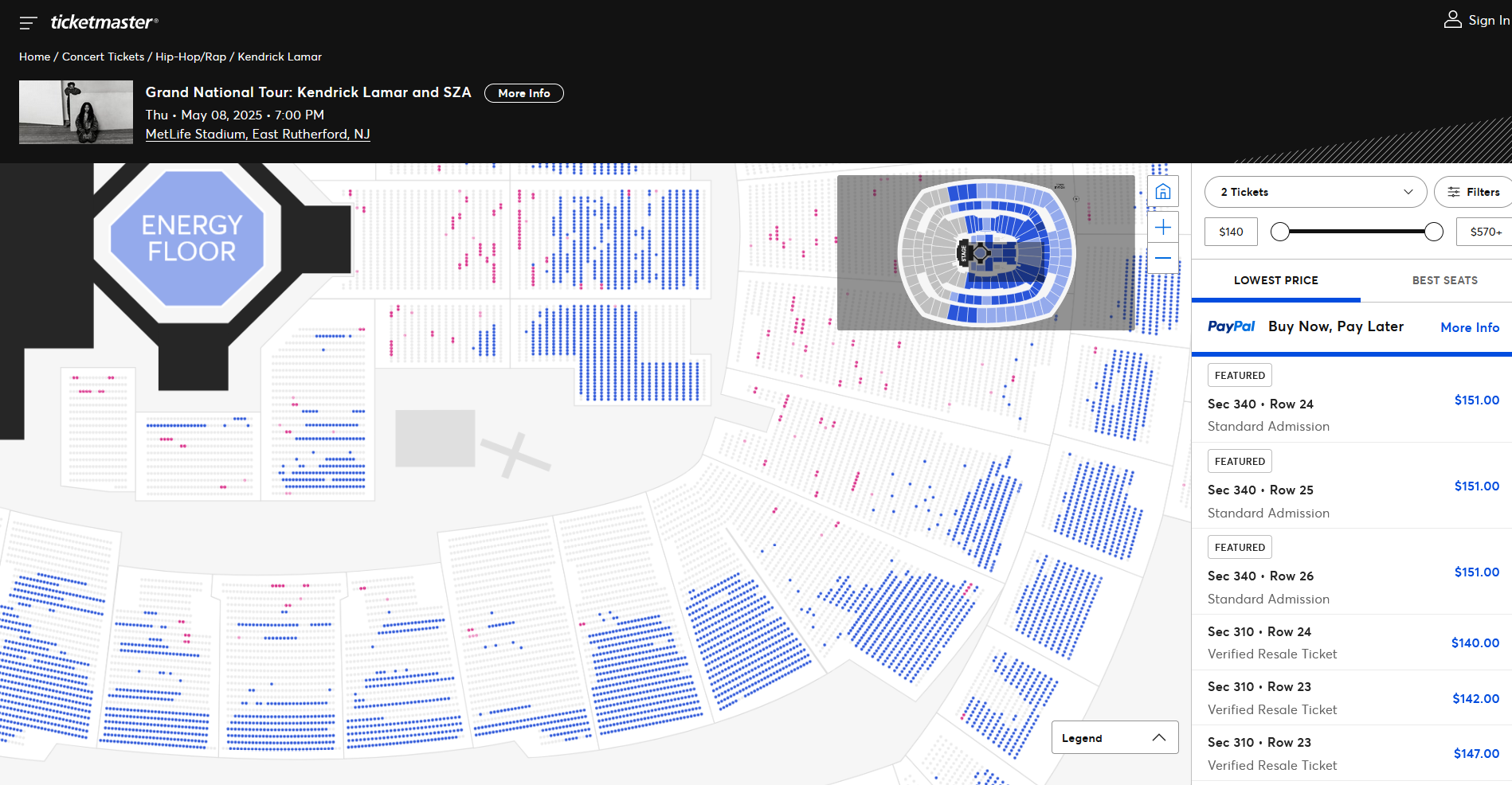Click the event artist thumbnail image

pyautogui.click(x=76, y=112)
